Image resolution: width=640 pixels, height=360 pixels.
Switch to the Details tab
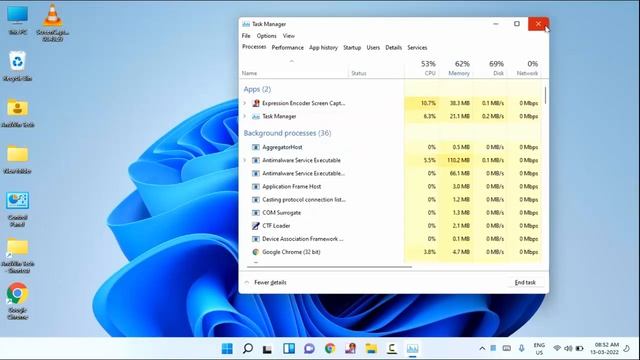[393, 48]
